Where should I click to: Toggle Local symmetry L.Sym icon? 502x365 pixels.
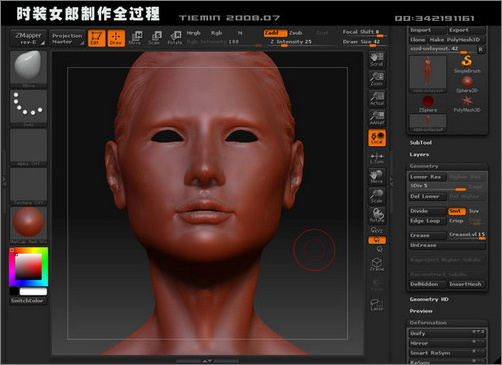pyautogui.click(x=377, y=158)
